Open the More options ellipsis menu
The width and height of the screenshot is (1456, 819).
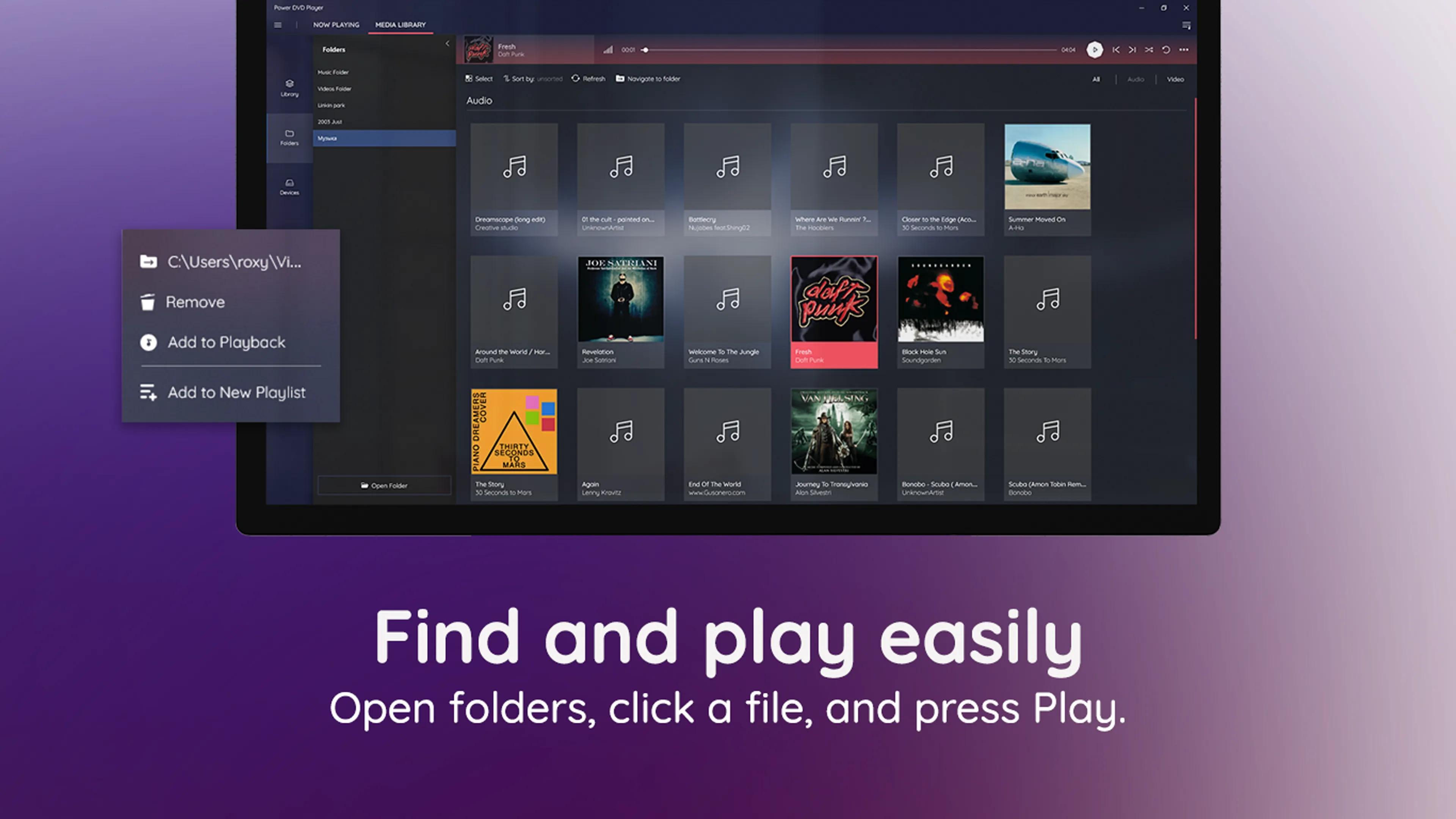pos(1183,50)
